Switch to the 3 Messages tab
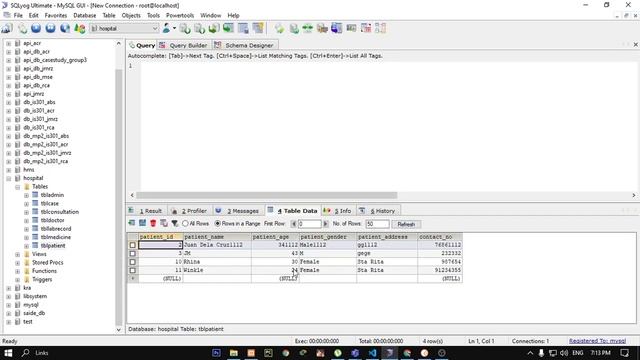 (x=238, y=211)
